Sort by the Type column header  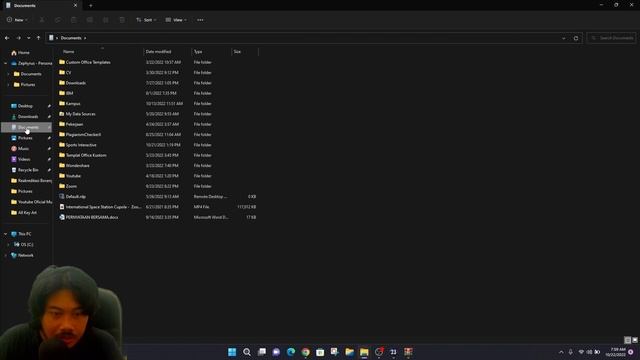198,51
